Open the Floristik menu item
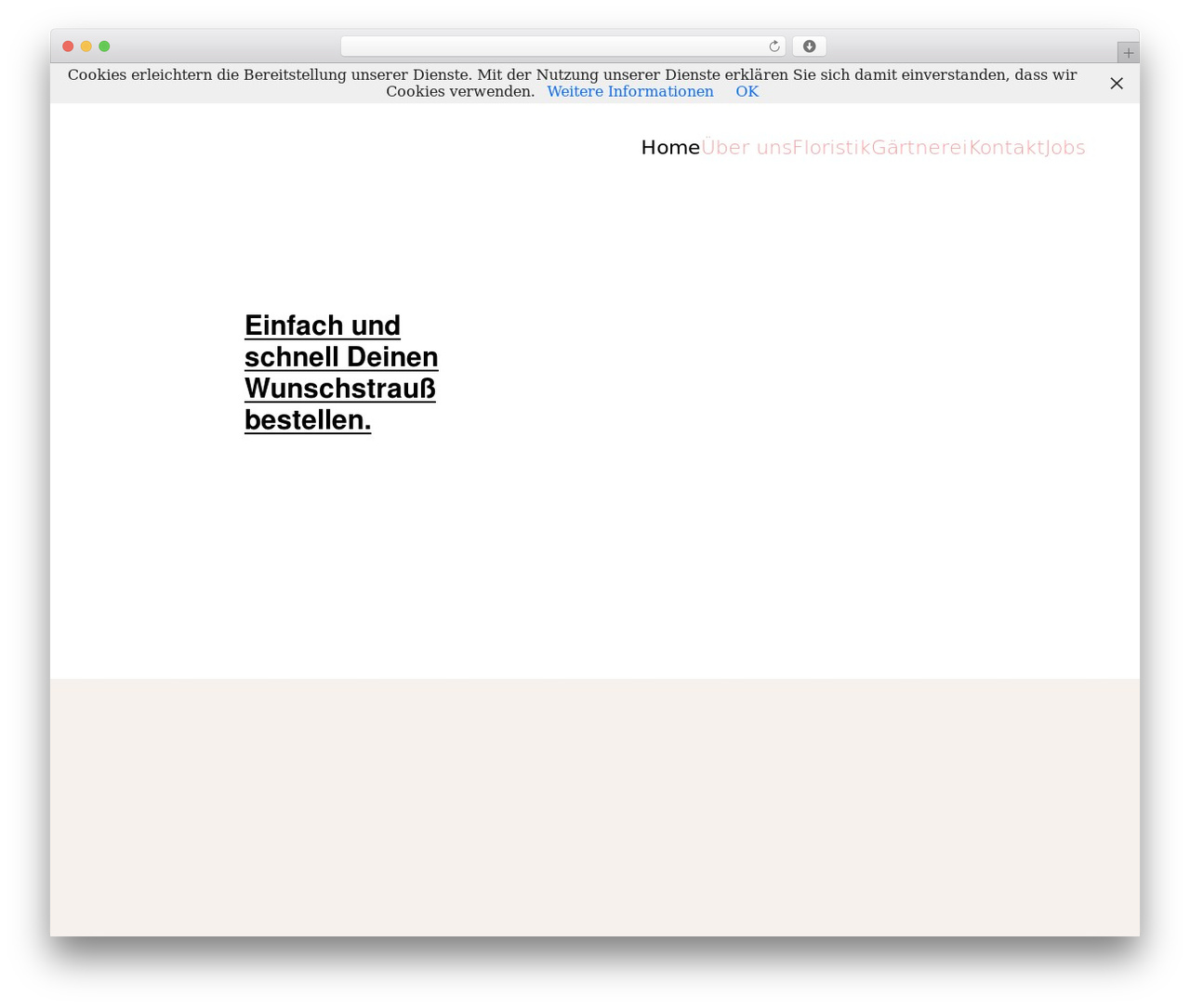Image resolution: width=1190 pixels, height=1008 pixels. 831,148
